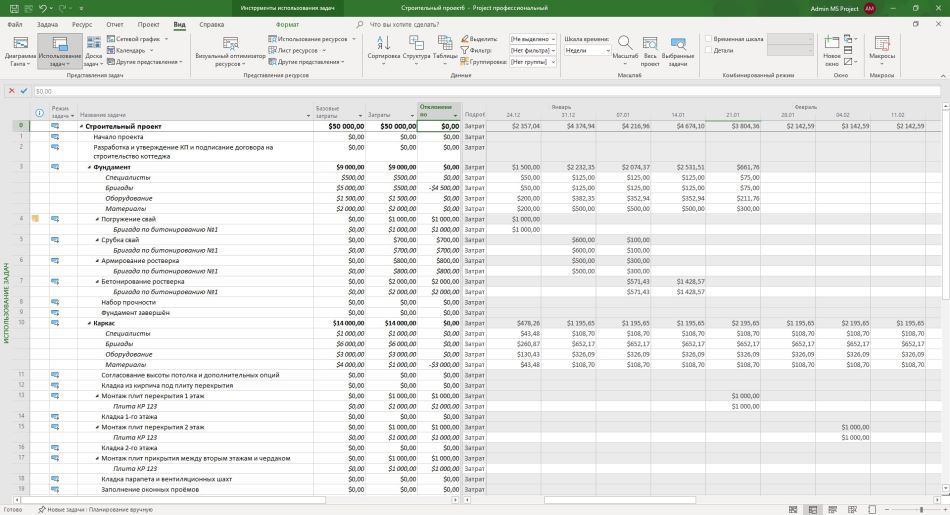The height and width of the screenshot is (515, 950).
Task: Open the Диаграмма Ганта view
Action: 21,51
